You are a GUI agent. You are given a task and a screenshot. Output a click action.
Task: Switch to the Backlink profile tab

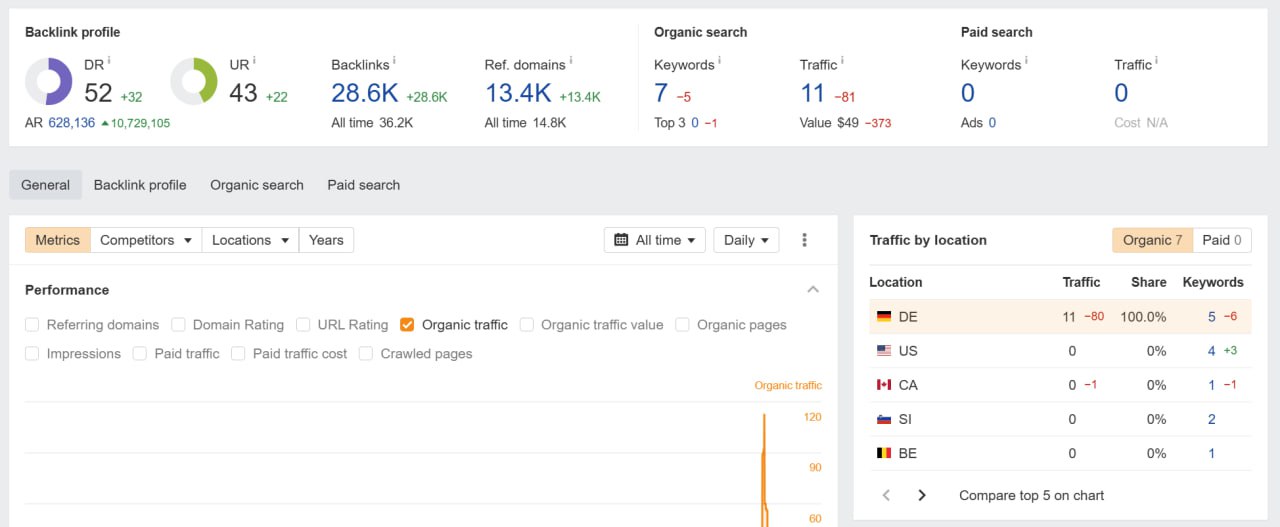(x=140, y=185)
